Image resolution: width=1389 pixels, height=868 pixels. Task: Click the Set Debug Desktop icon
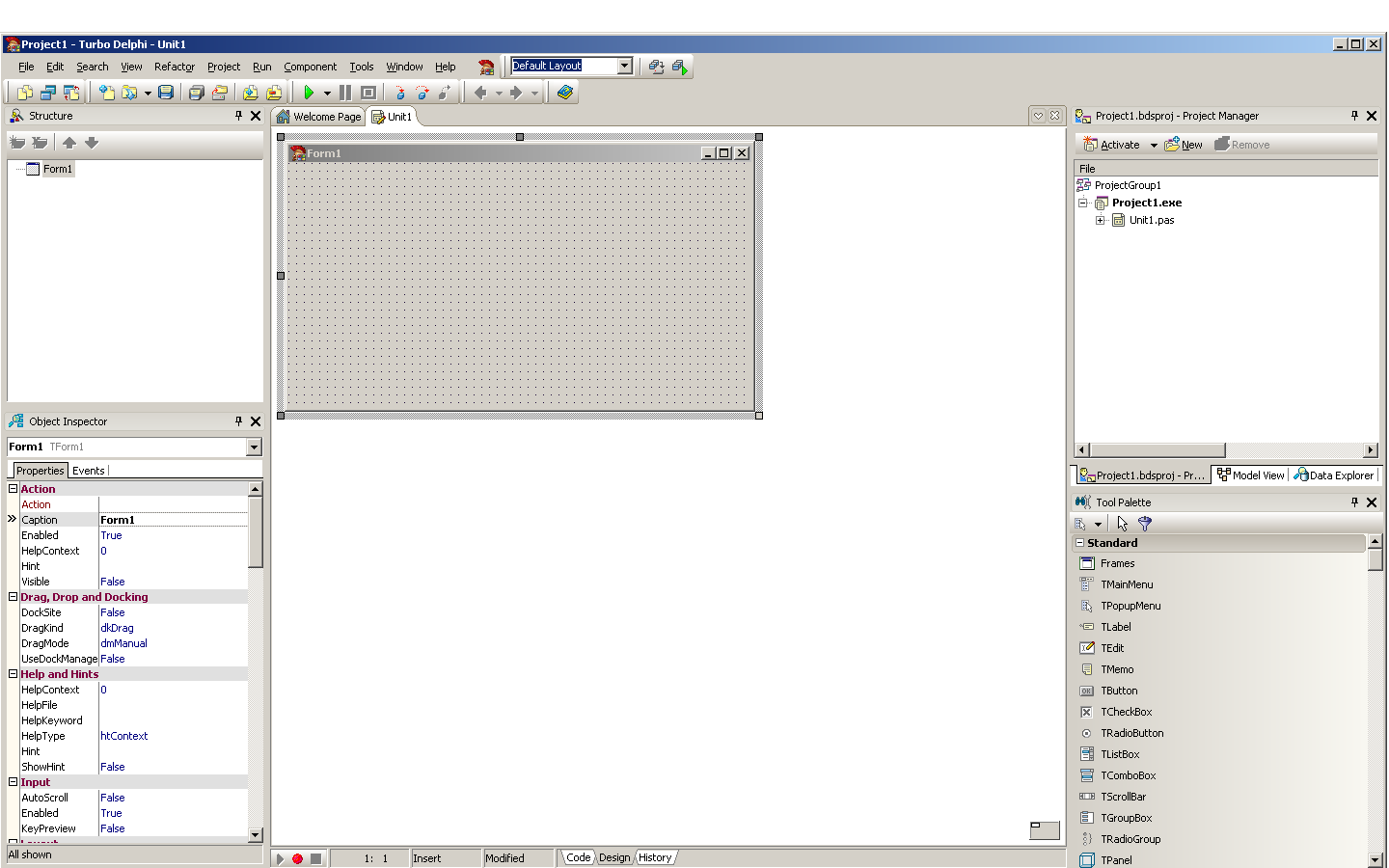pyautogui.click(x=680, y=67)
